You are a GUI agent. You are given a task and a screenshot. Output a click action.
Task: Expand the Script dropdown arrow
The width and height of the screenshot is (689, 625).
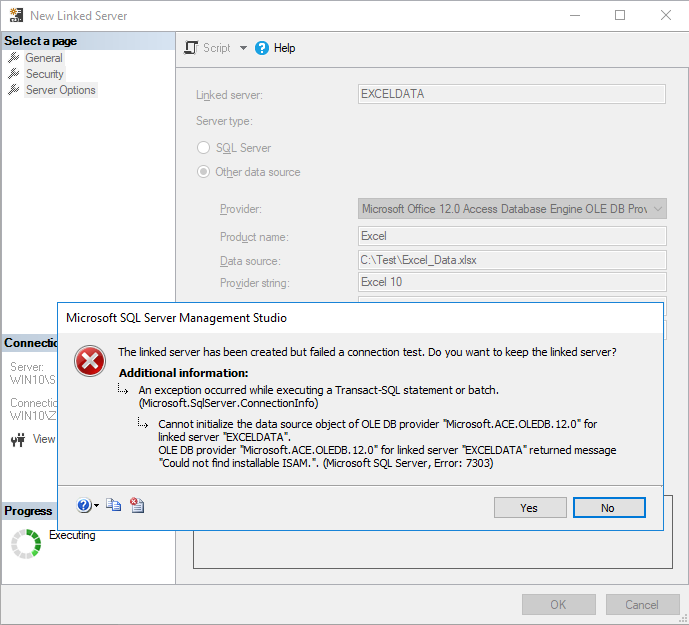[x=243, y=48]
